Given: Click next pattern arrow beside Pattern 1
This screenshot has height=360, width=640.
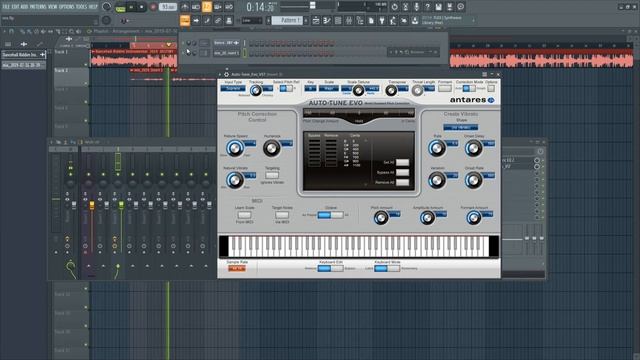Looking at the screenshot, I should tap(306, 20).
